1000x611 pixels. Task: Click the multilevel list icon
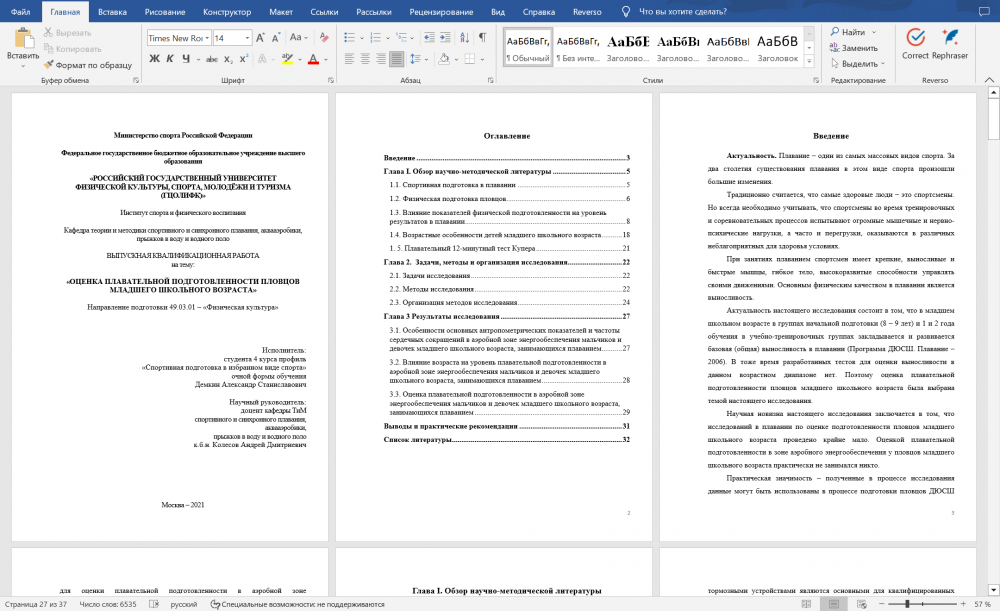tap(401, 38)
